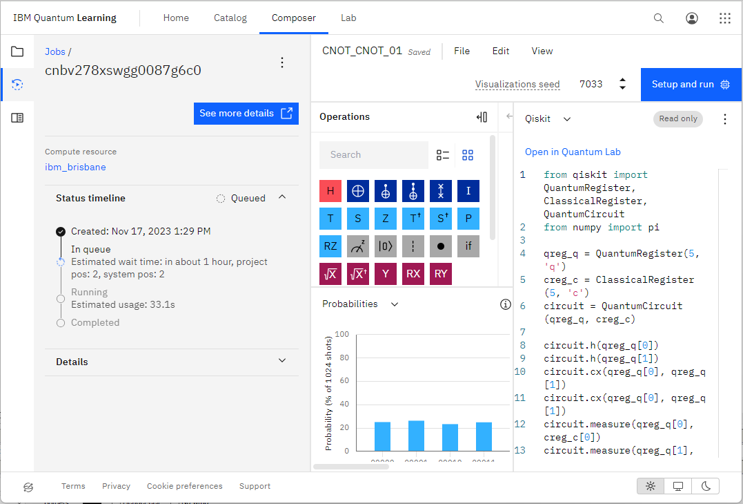Click the Setup and run button
The width and height of the screenshot is (743, 504).
[691, 84]
